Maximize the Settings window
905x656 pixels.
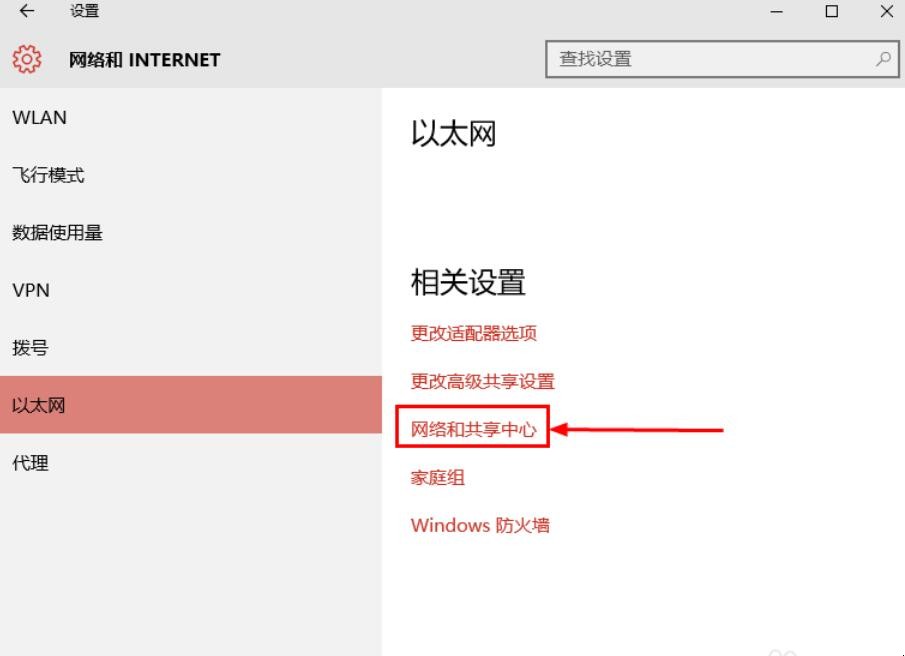point(831,11)
